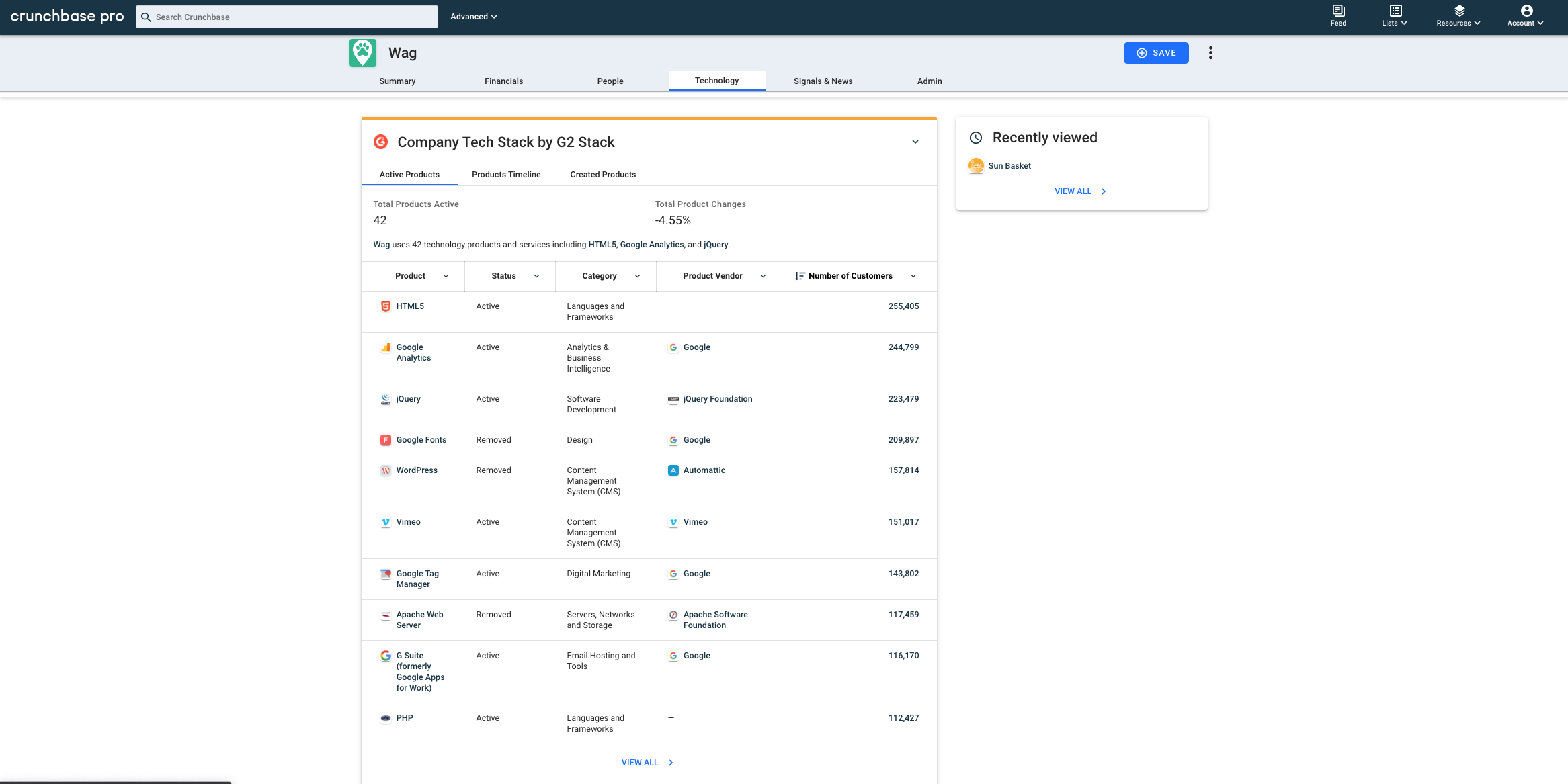The image size is (1568, 784).
Task: Click the Automattic vendor icon
Action: (673, 470)
